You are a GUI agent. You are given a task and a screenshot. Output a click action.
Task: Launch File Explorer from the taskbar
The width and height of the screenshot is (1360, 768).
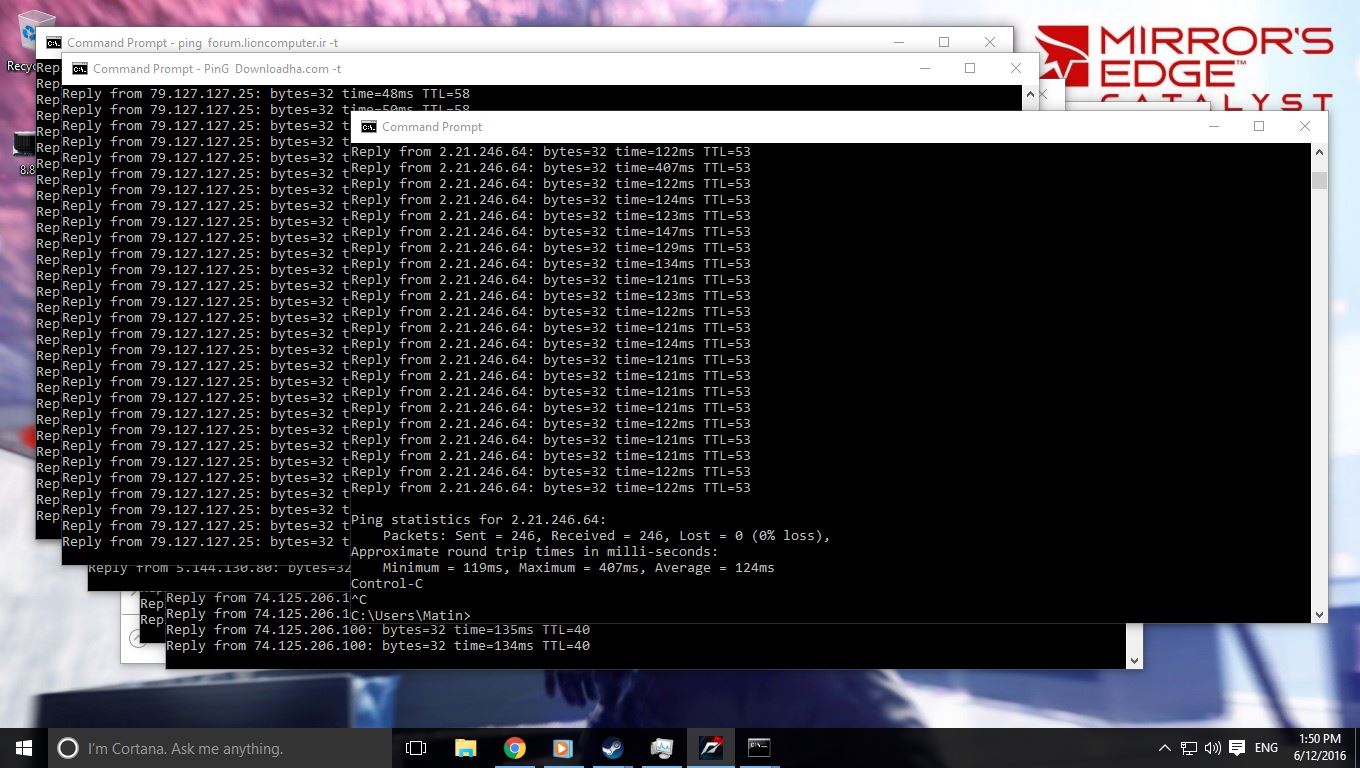(465, 748)
